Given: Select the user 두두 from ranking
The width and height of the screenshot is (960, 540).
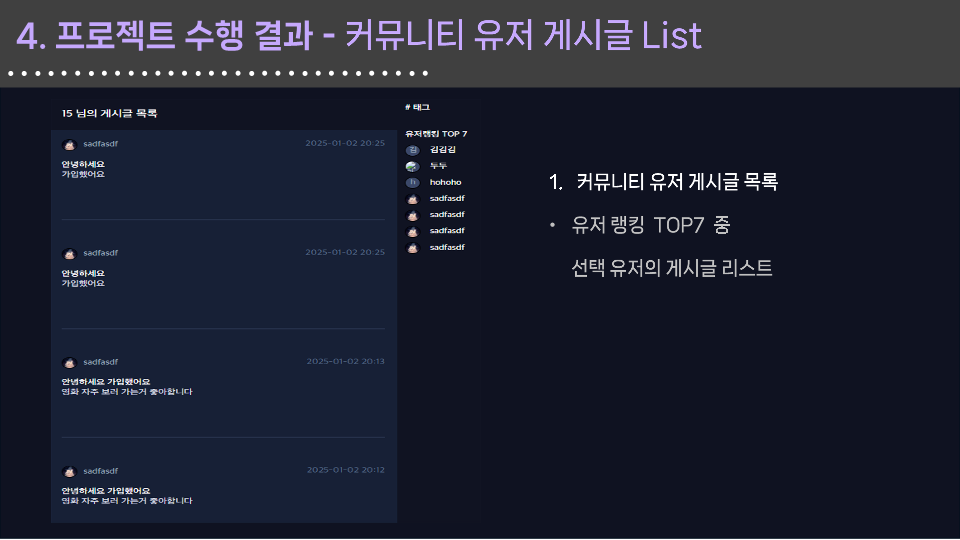Looking at the screenshot, I should coord(438,166).
